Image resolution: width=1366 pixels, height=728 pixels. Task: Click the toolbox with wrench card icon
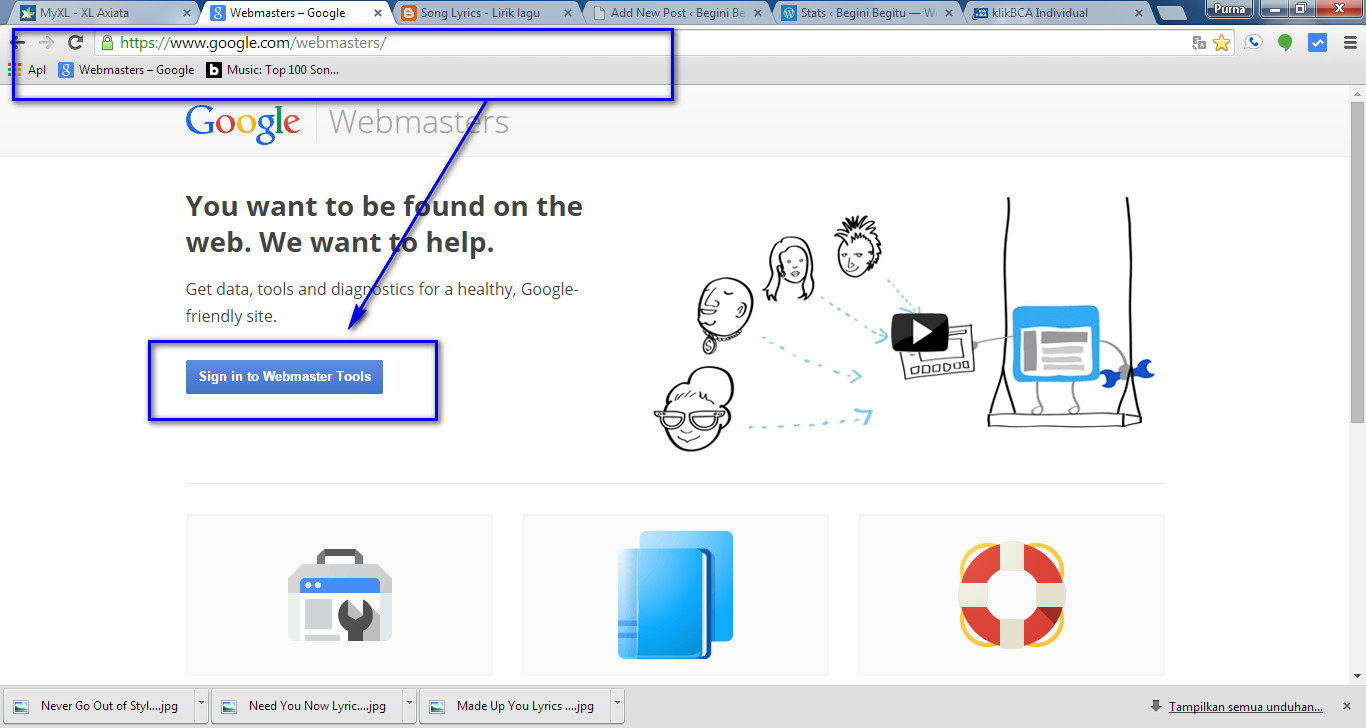point(340,595)
